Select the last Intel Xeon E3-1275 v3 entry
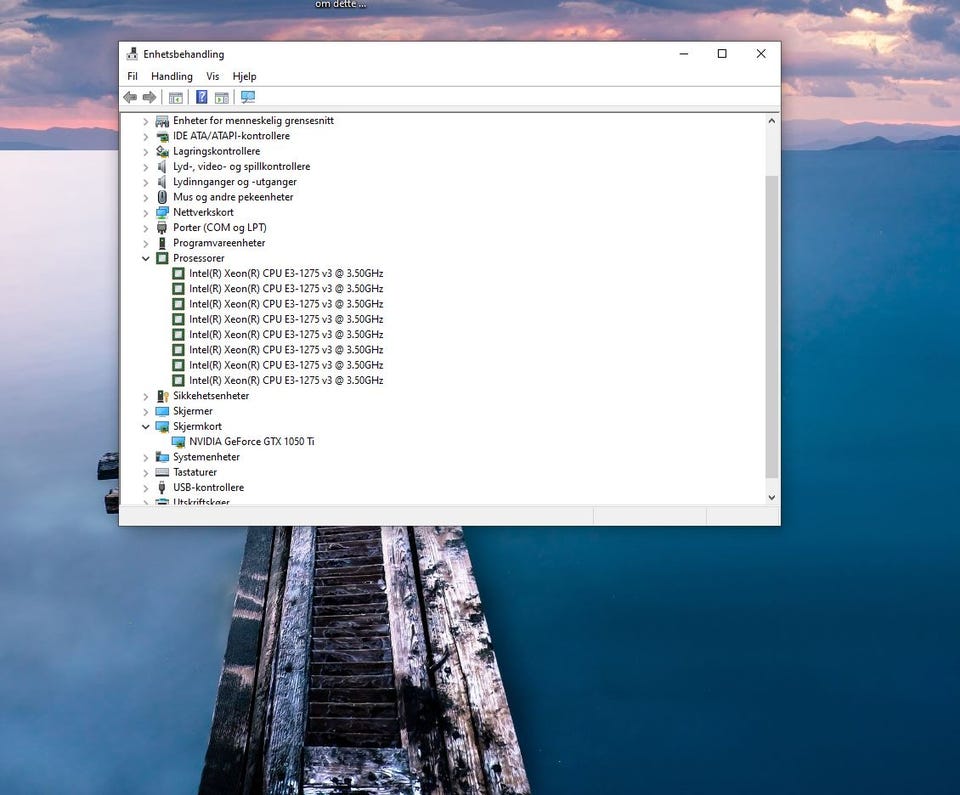 click(286, 380)
